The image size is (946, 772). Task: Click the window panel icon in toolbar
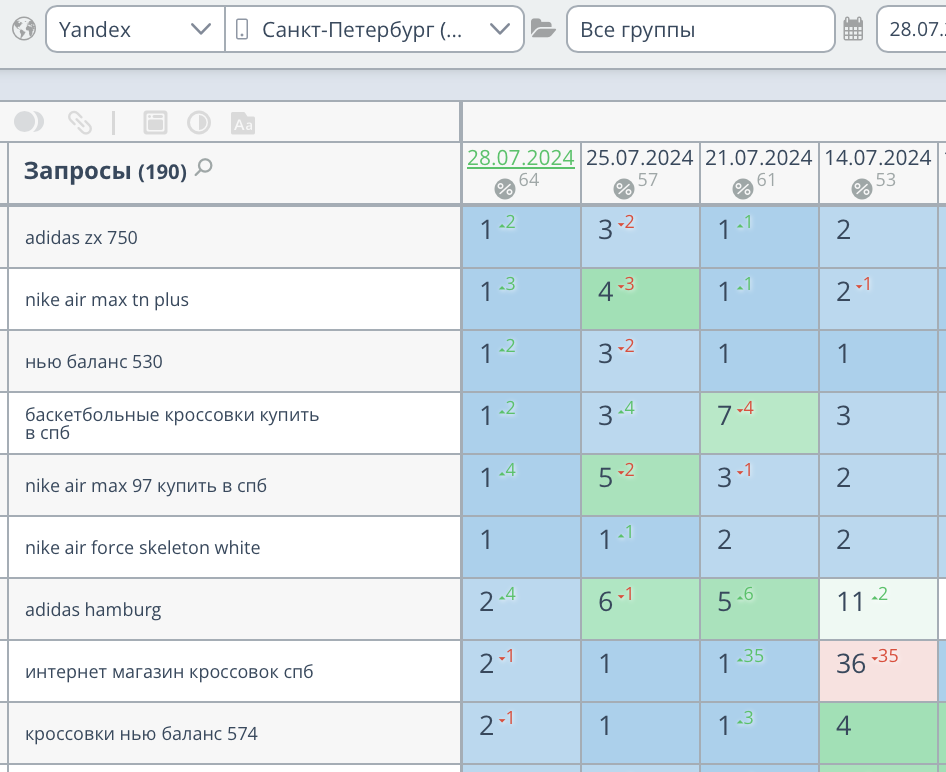tap(155, 123)
